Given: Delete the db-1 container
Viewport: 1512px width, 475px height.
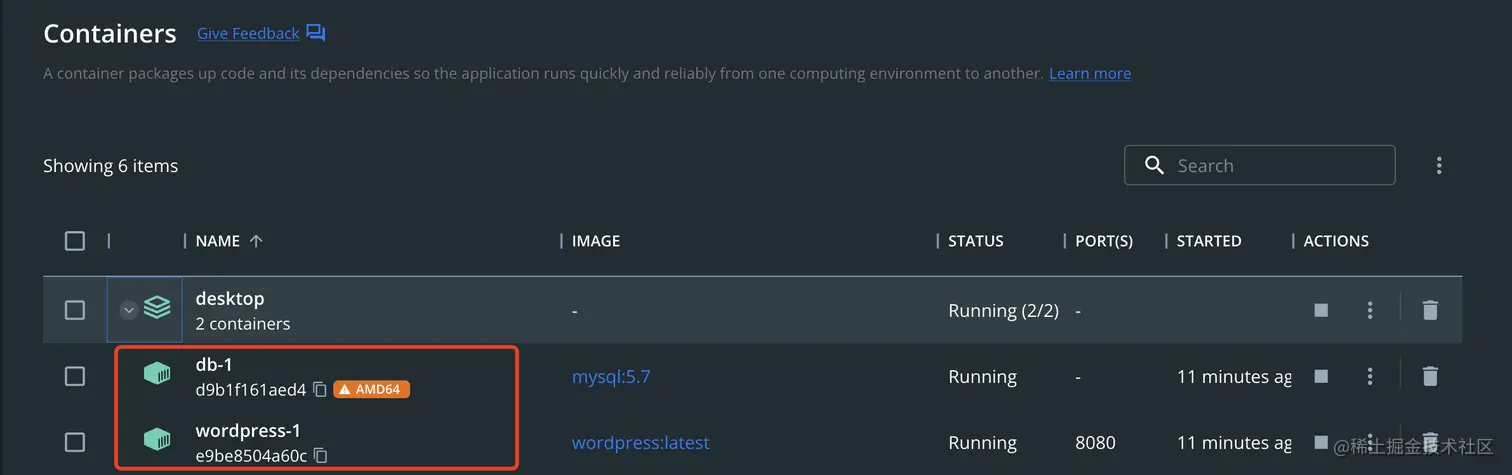Looking at the screenshot, I should point(1430,376).
